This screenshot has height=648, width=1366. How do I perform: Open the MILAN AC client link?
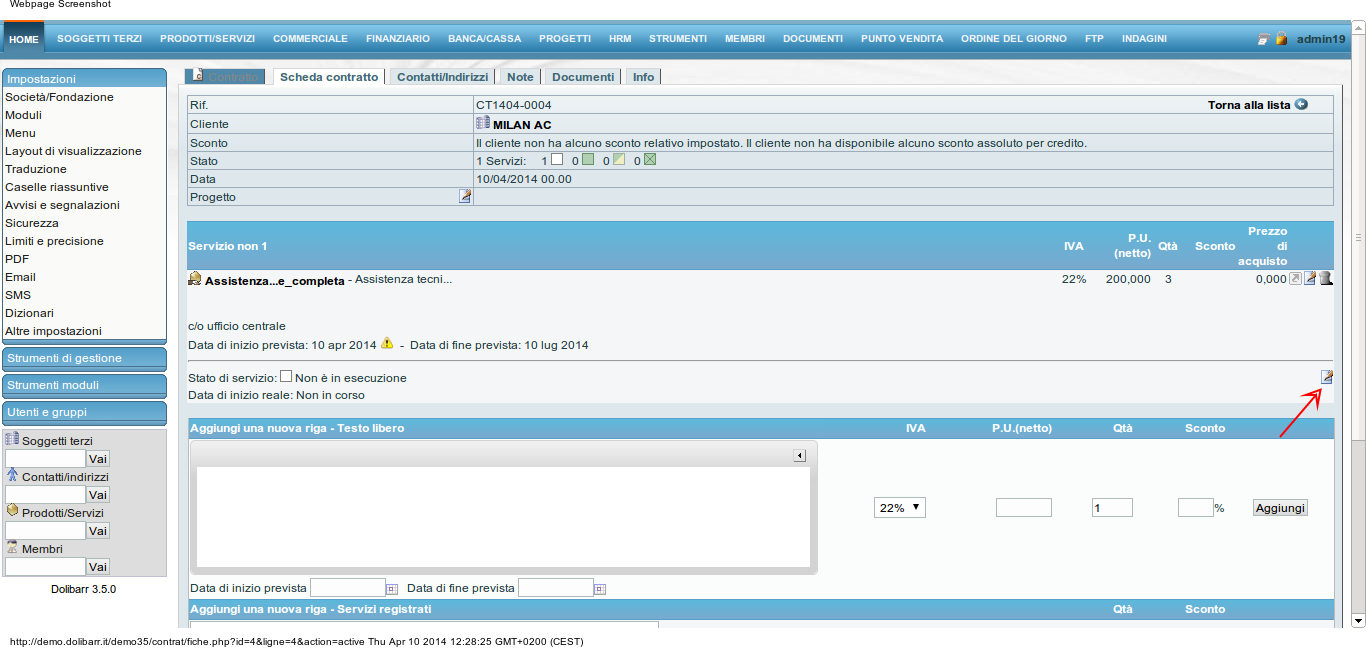point(521,125)
